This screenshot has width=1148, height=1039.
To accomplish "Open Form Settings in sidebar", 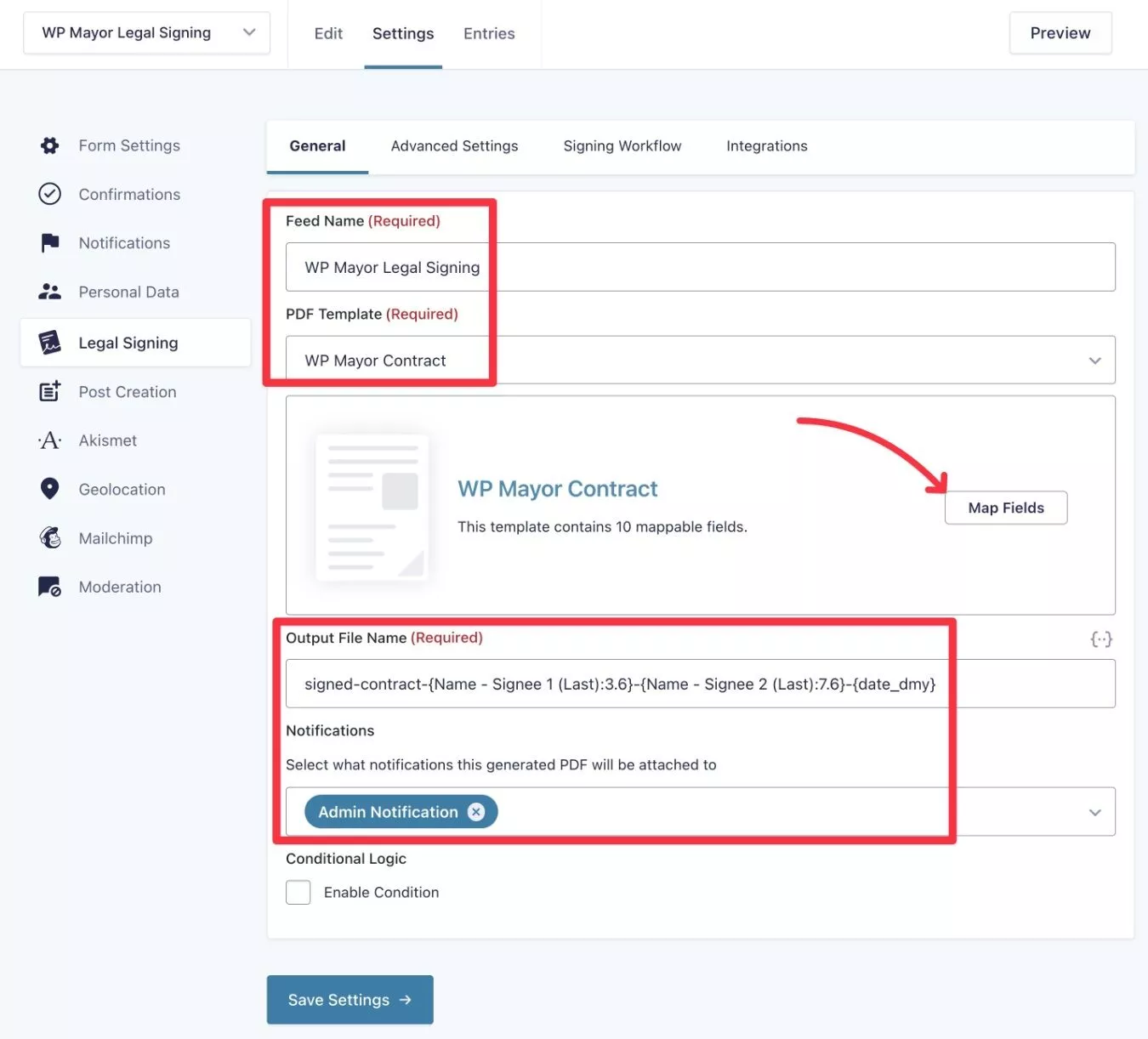I will point(129,145).
